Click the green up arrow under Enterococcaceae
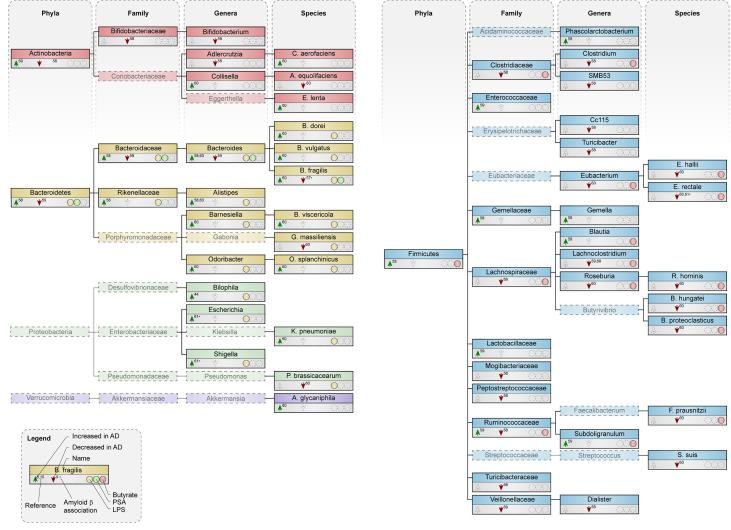Viewport: 731px width, 530px height. tap(476, 108)
